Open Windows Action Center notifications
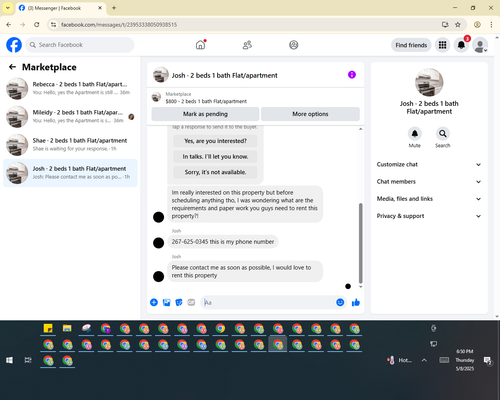This screenshot has height=400, width=500. [488, 360]
